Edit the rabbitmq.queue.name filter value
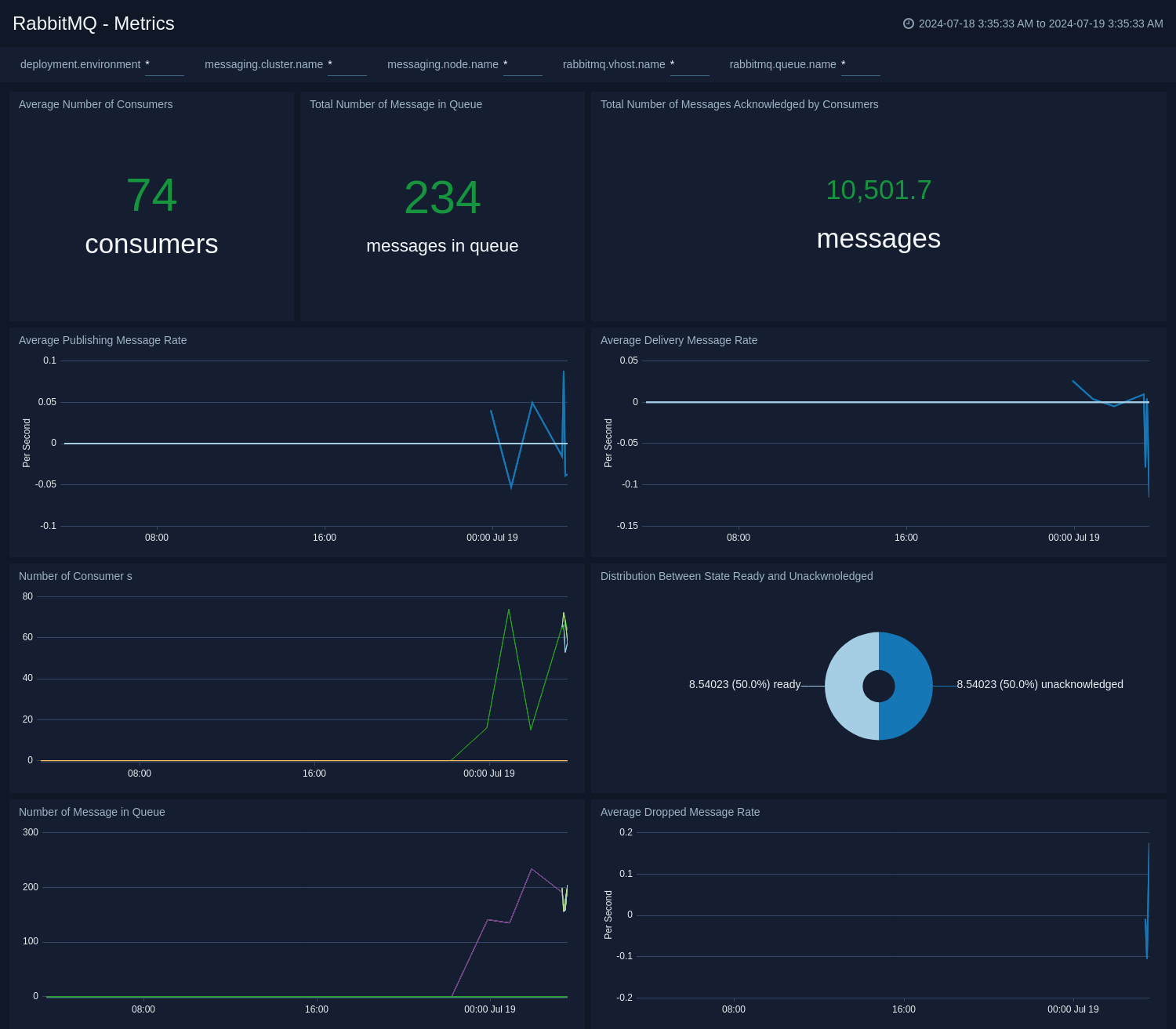Screen dimensions: 1176x1029 (861, 65)
